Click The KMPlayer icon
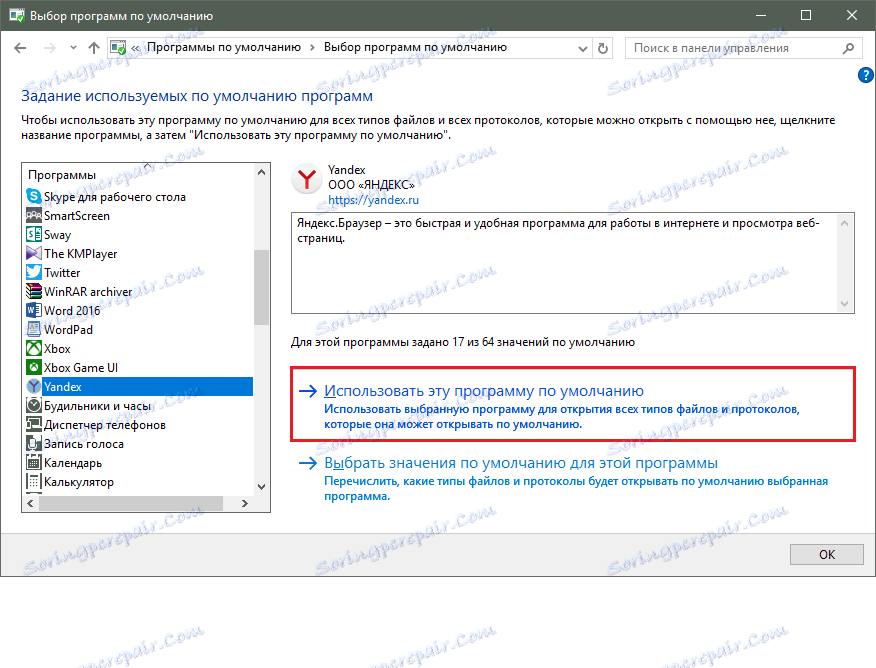The height and width of the screenshot is (668, 876). [34, 254]
